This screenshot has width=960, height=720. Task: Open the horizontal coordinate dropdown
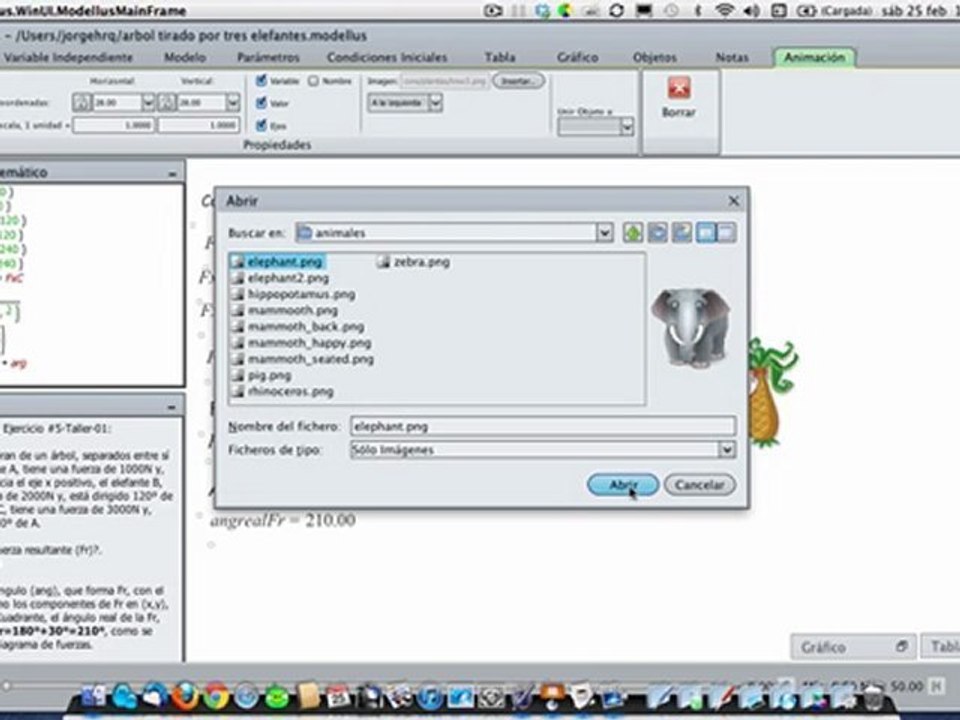pyautogui.click(x=148, y=102)
